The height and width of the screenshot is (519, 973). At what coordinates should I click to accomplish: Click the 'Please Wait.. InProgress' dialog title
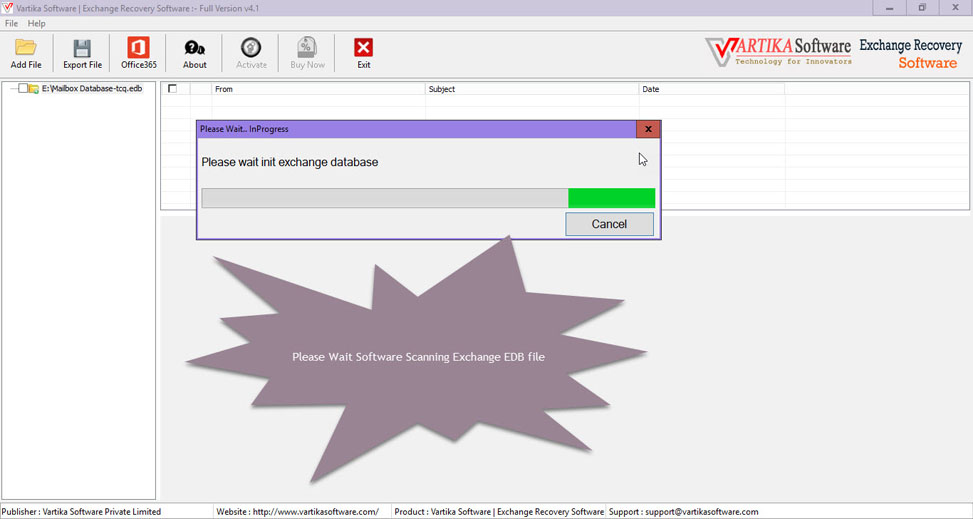click(x=244, y=129)
